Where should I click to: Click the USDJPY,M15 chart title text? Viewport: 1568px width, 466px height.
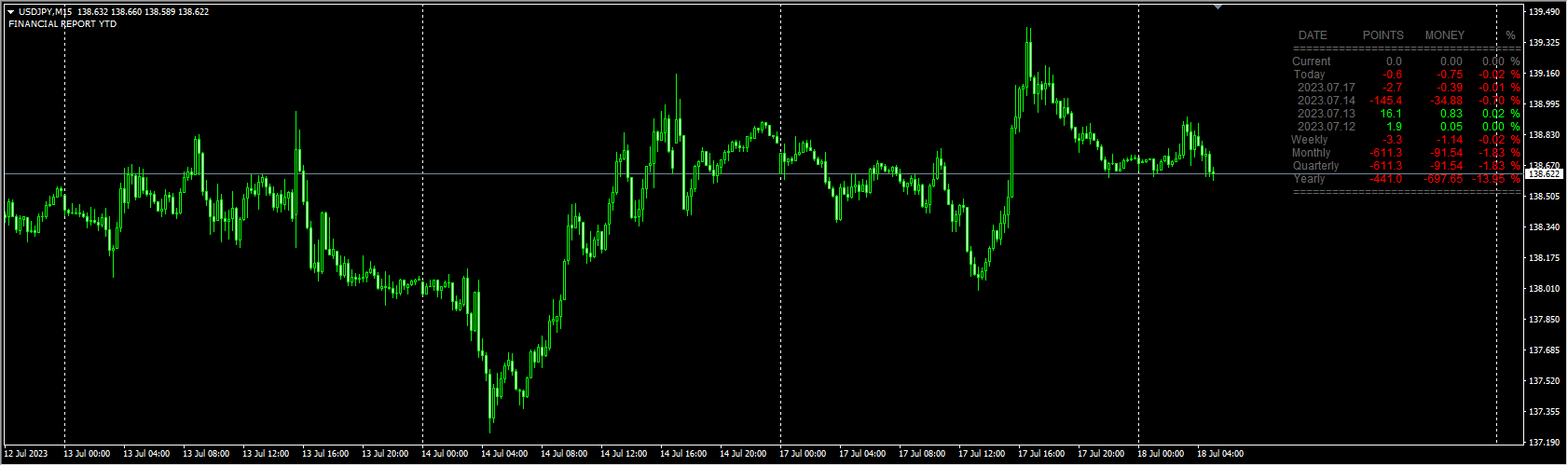(45, 12)
